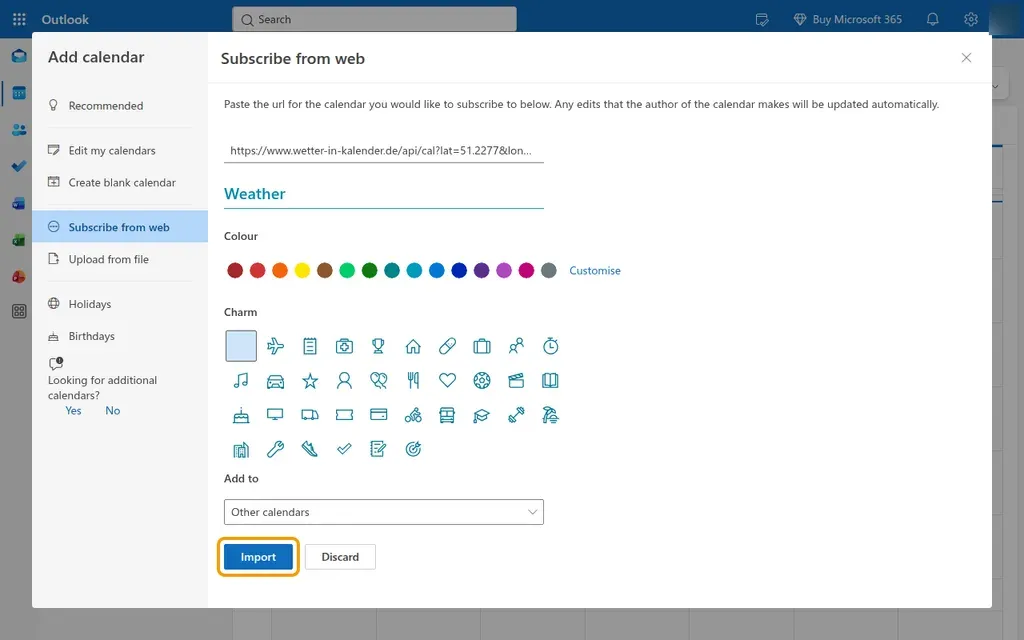Select the open book charm
The height and width of the screenshot is (640, 1024).
[x=551, y=380]
